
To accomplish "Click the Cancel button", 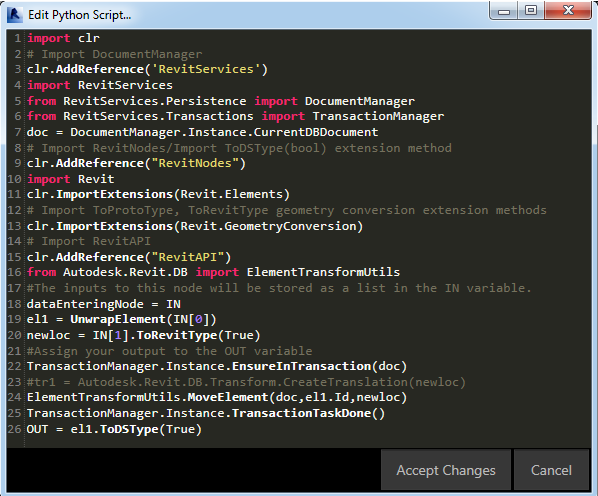I will [x=551, y=470].
